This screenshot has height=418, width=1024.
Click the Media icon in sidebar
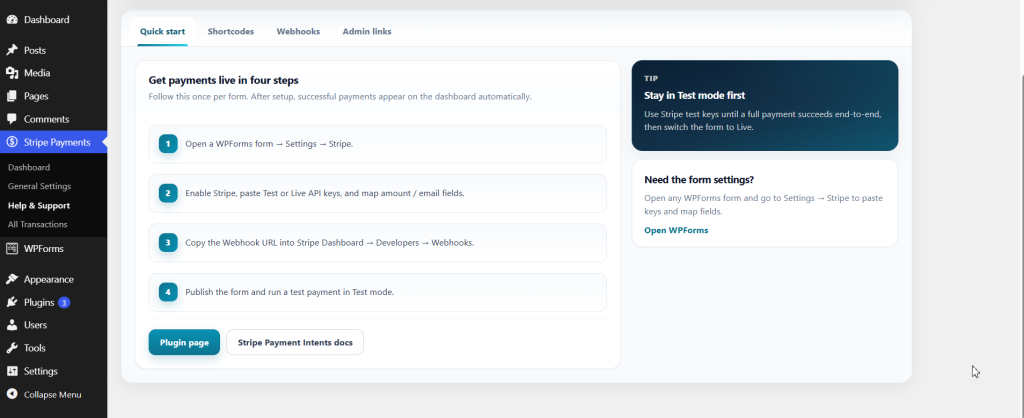coord(12,73)
